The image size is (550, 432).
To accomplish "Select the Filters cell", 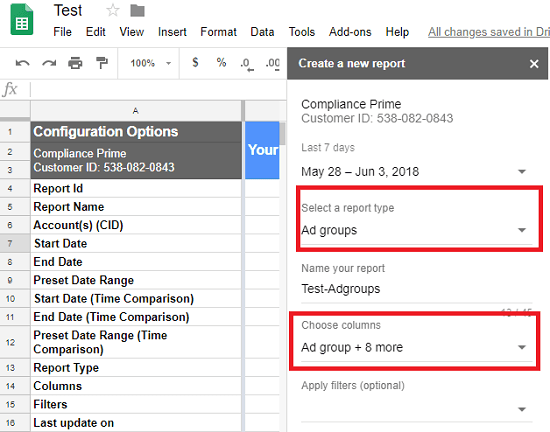I will pyautogui.click(x=136, y=404).
